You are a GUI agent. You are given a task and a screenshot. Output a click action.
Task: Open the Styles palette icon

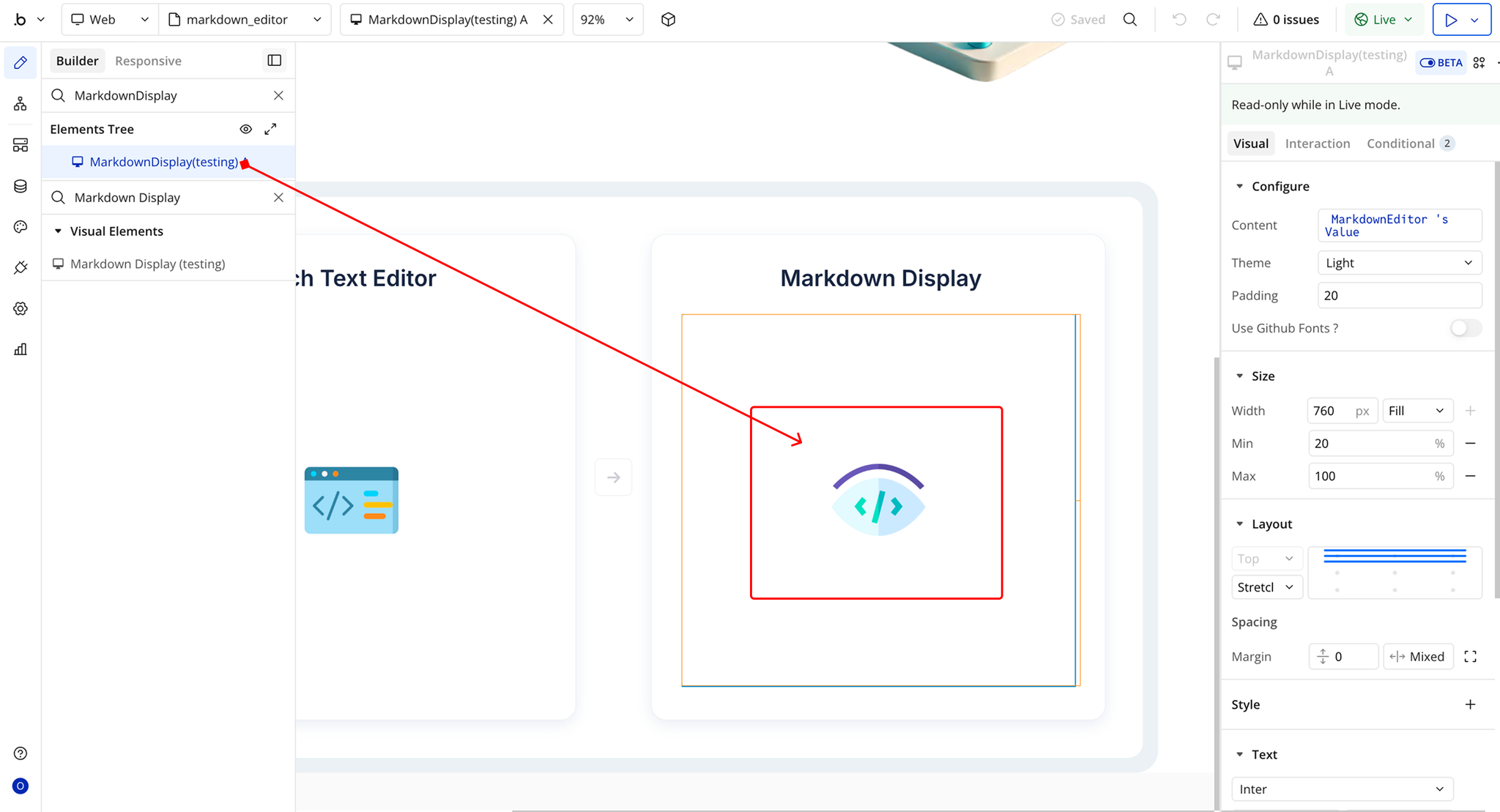click(x=21, y=227)
